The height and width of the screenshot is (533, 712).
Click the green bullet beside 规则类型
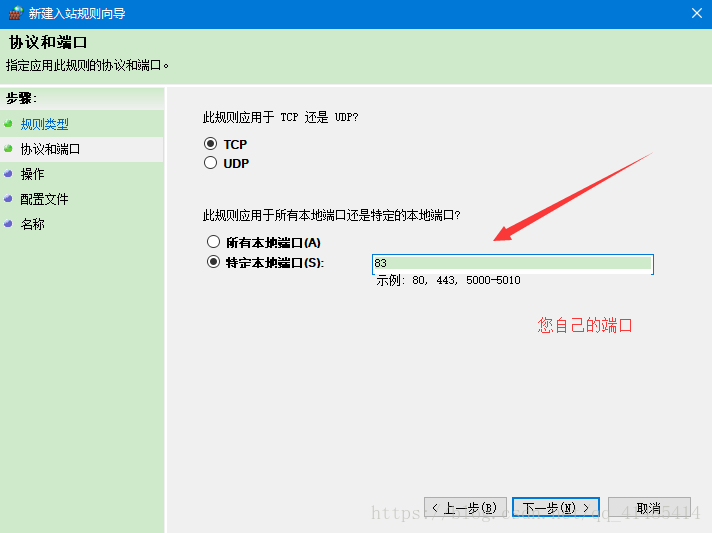coord(8,123)
